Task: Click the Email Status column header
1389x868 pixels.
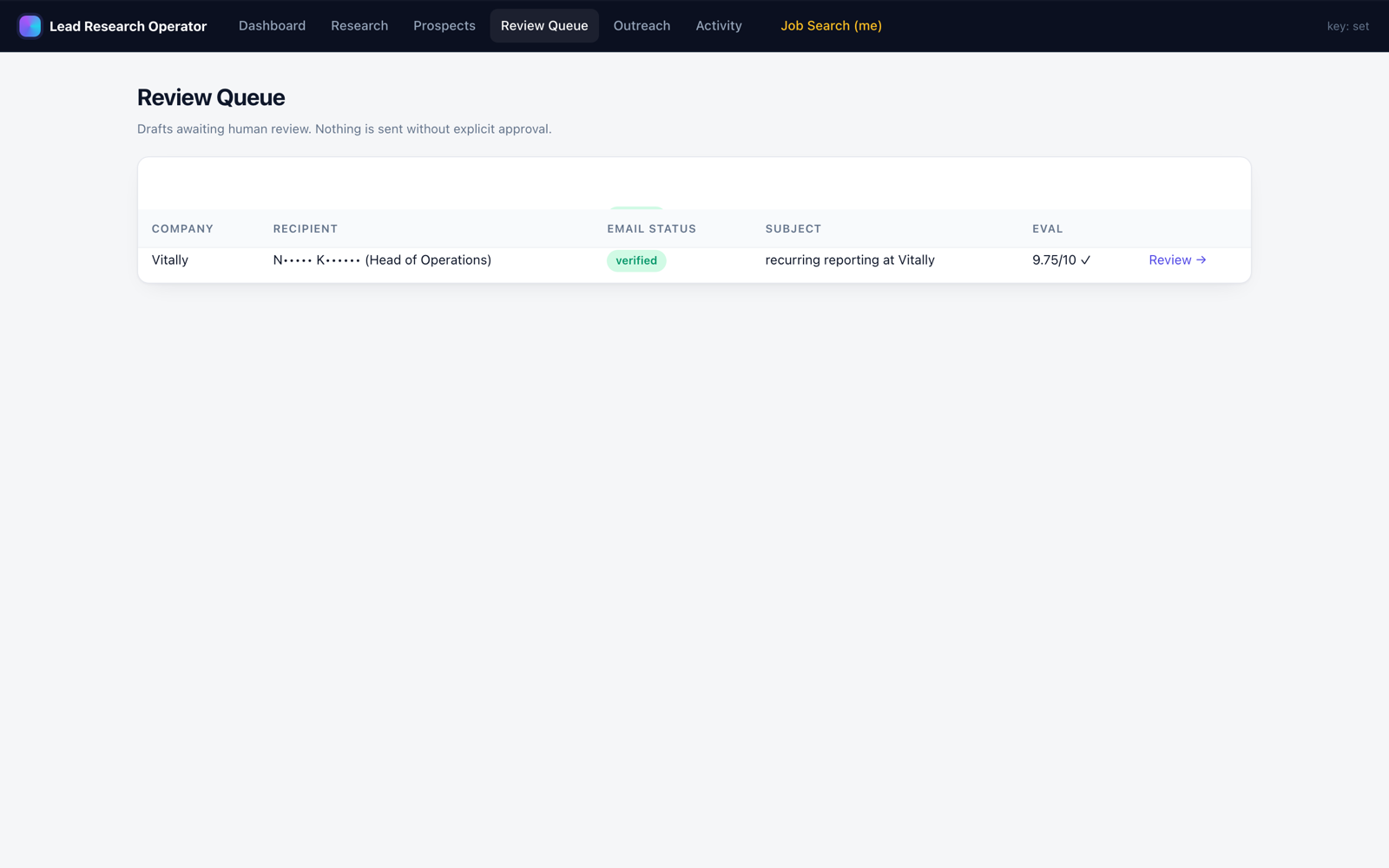Action: tap(651, 229)
